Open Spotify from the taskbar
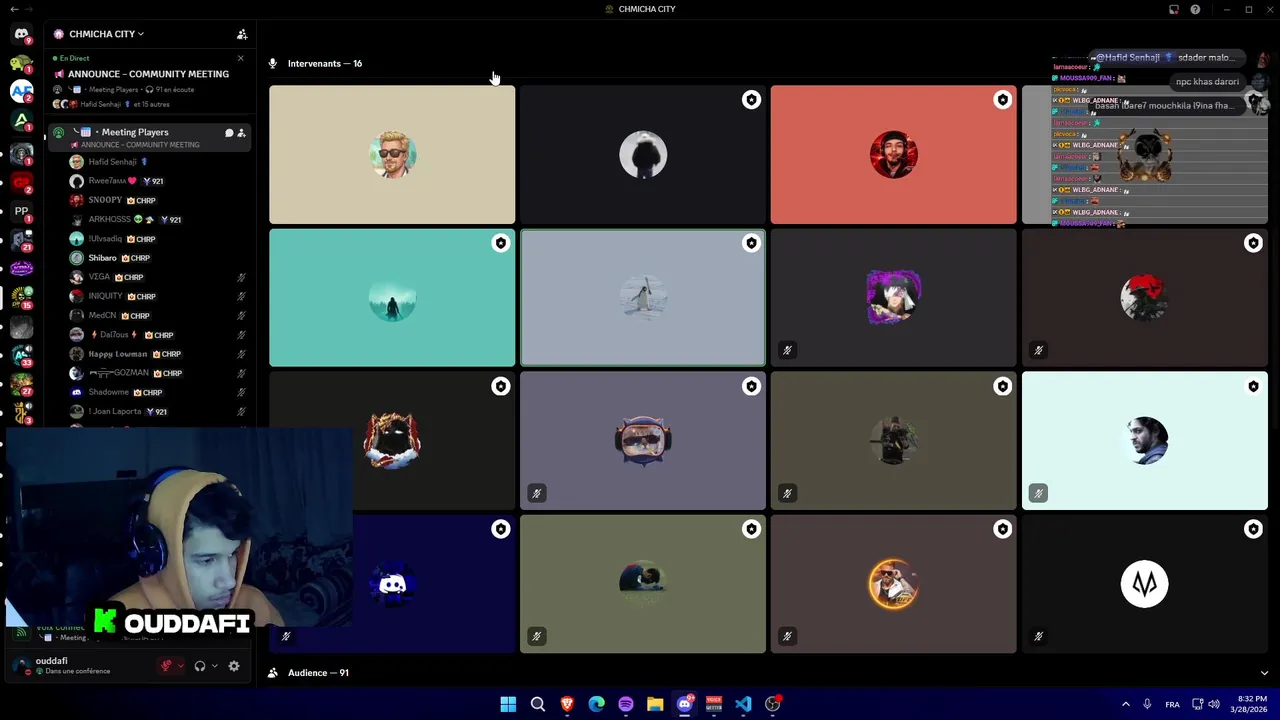Viewport: 1280px width, 720px height. (626, 704)
